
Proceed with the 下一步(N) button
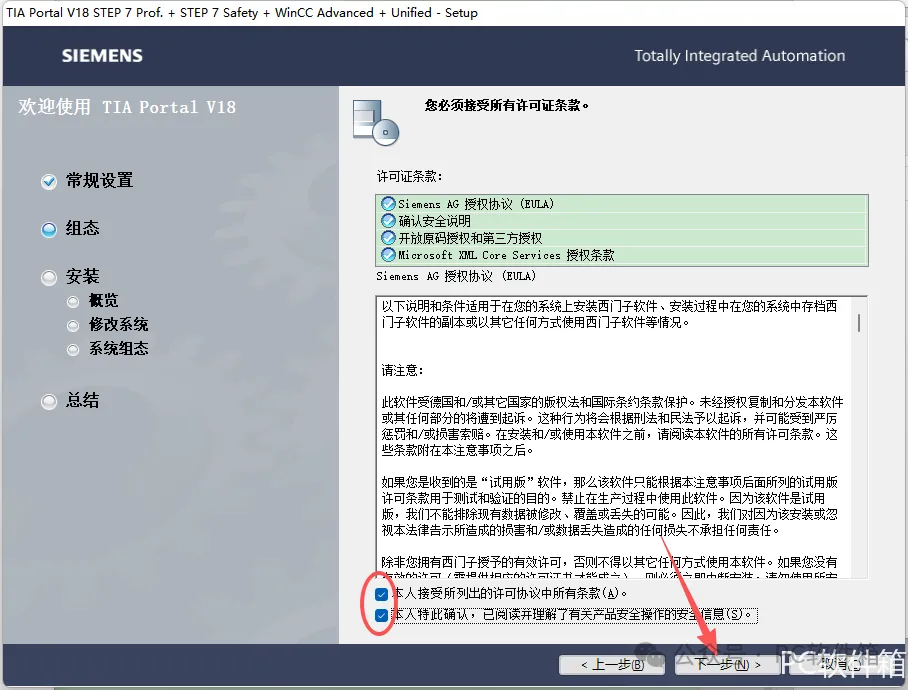[728, 665]
